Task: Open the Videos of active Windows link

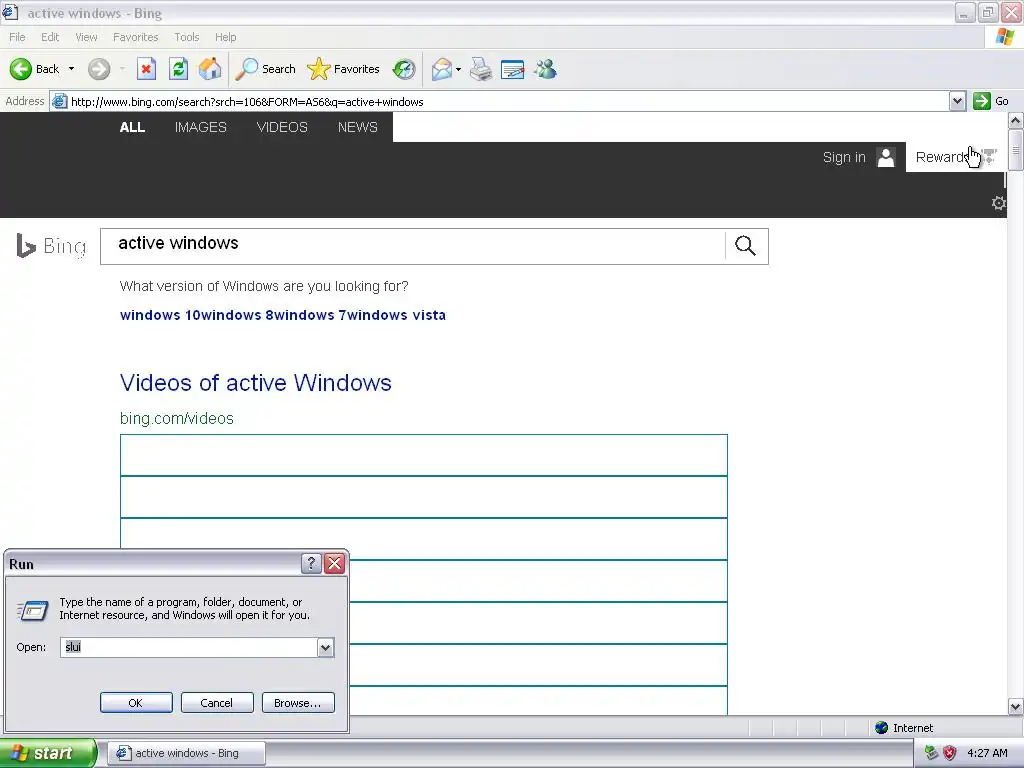Action: (x=255, y=383)
